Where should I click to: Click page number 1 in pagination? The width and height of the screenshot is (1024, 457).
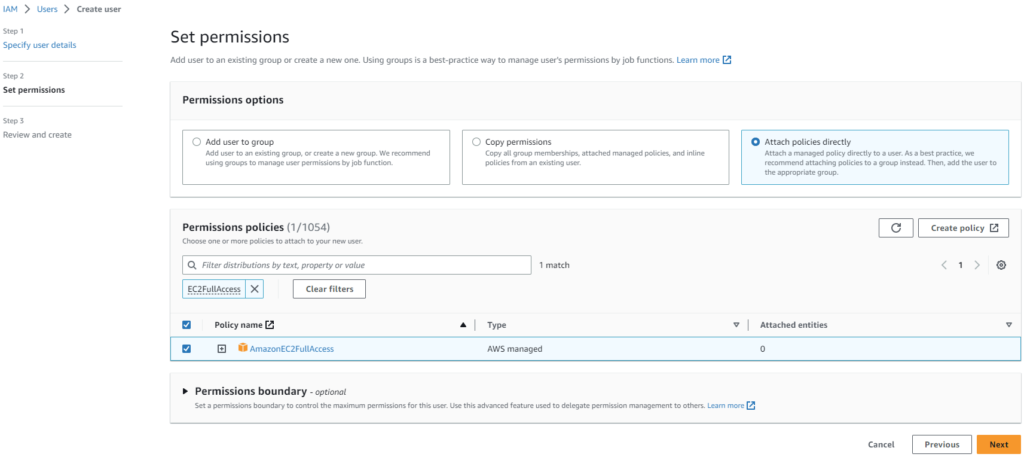click(x=961, y=265)
